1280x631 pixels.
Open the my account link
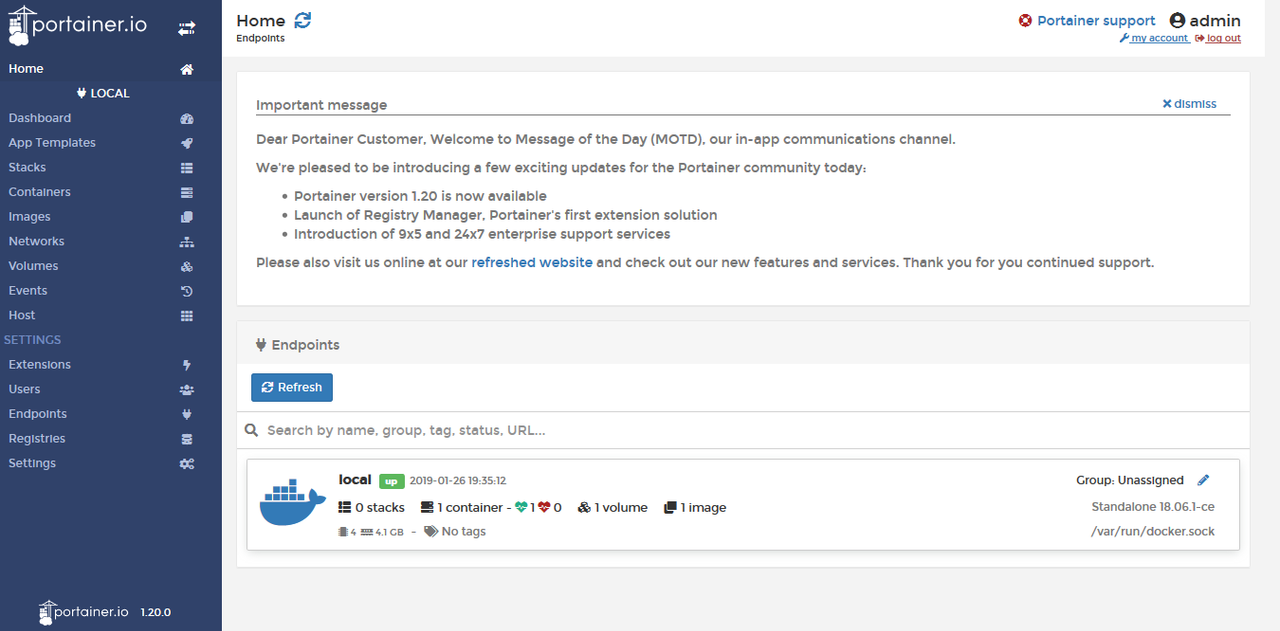click(1155, 39)
